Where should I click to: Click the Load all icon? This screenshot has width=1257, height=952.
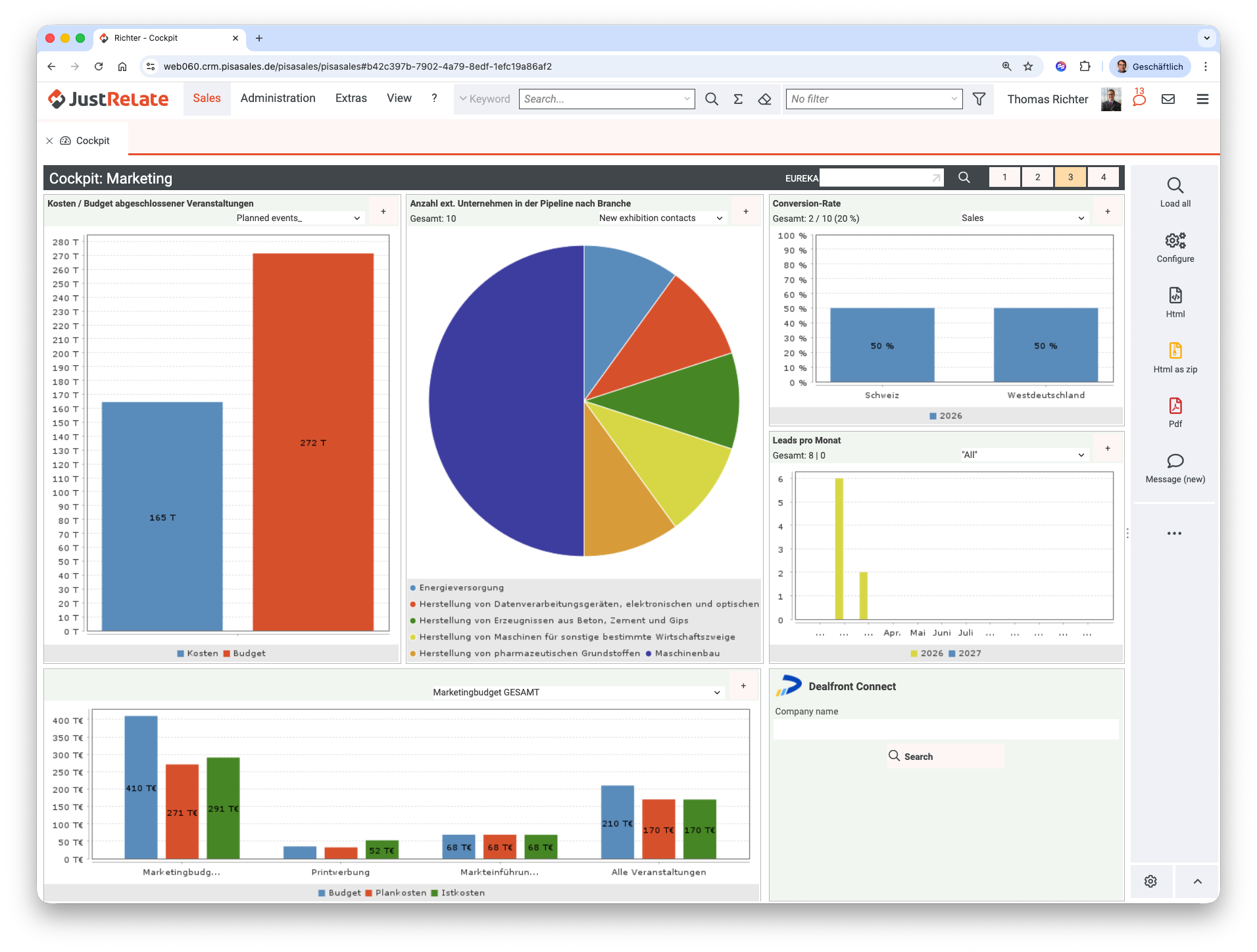click(1175, 186)
